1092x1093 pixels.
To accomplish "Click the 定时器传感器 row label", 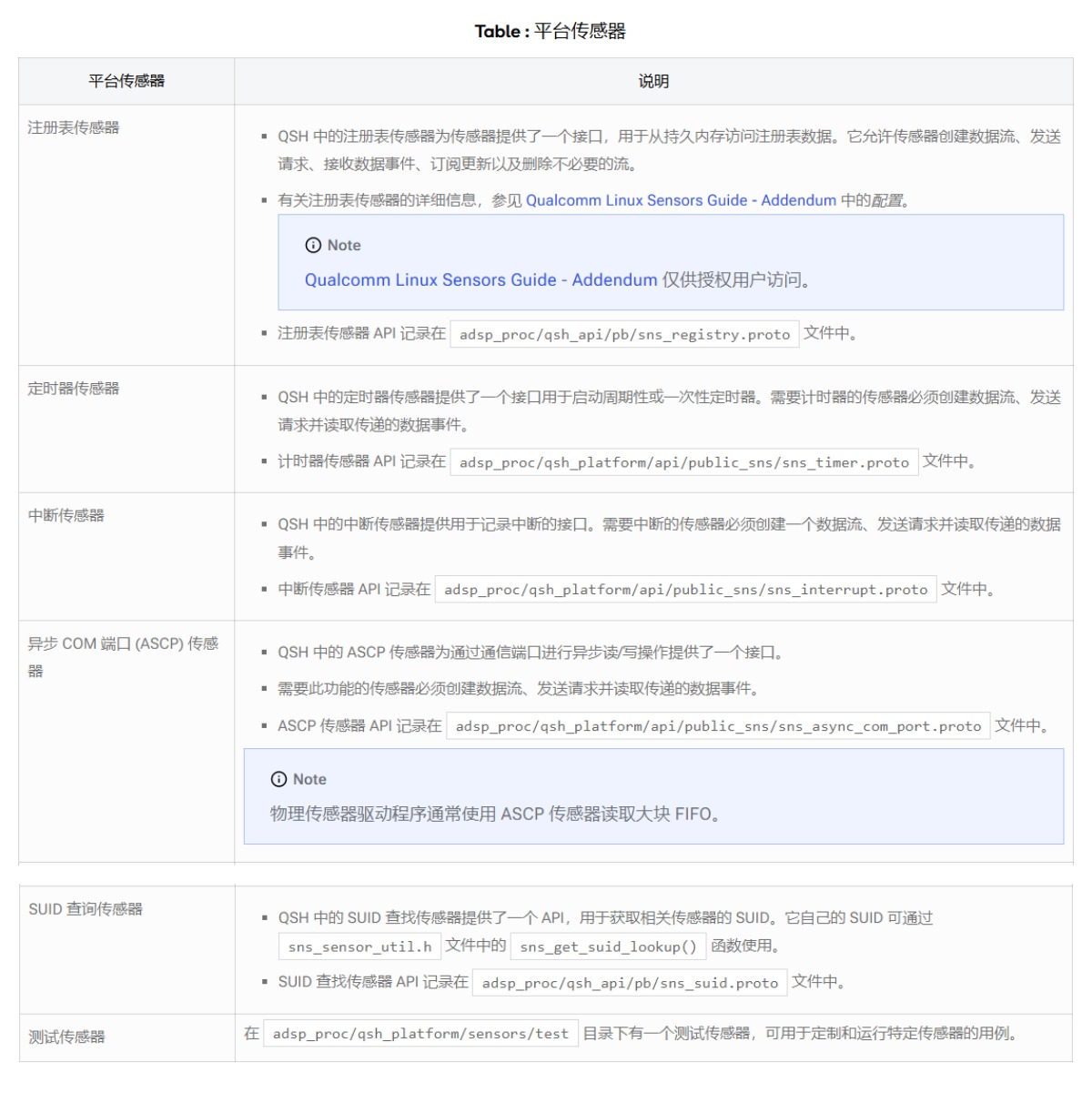I will (x=74, y=389).
